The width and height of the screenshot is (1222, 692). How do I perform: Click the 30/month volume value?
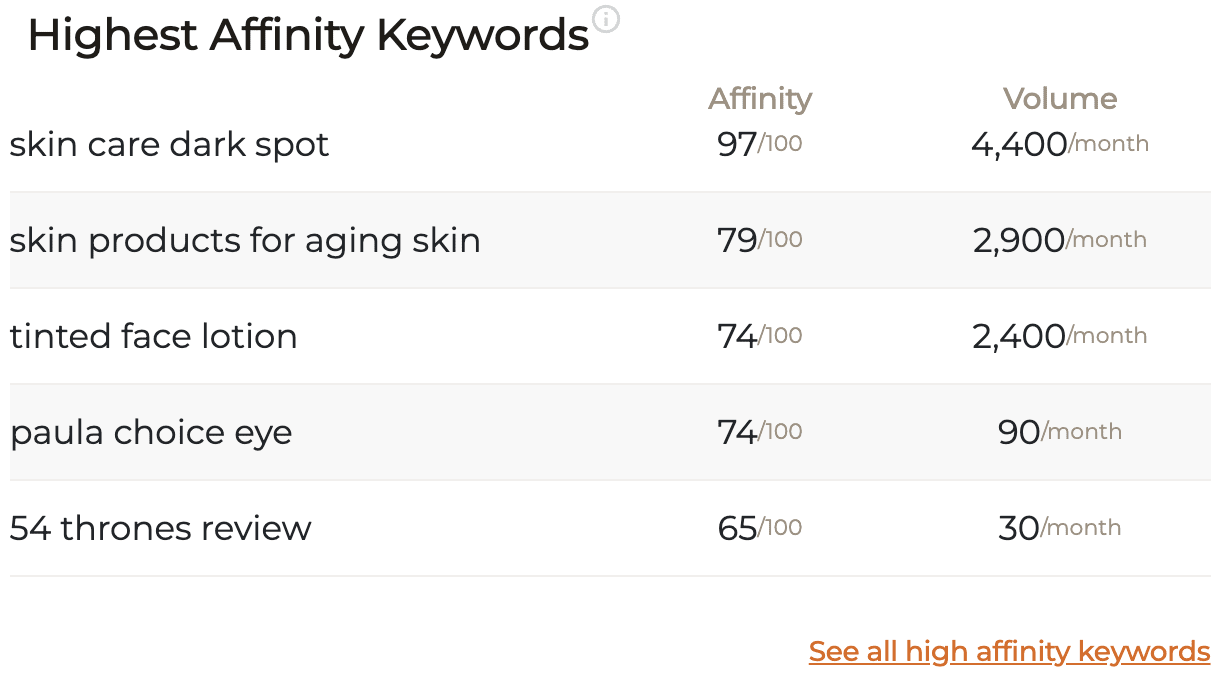pyautogui.click(x=1060, y=529)
